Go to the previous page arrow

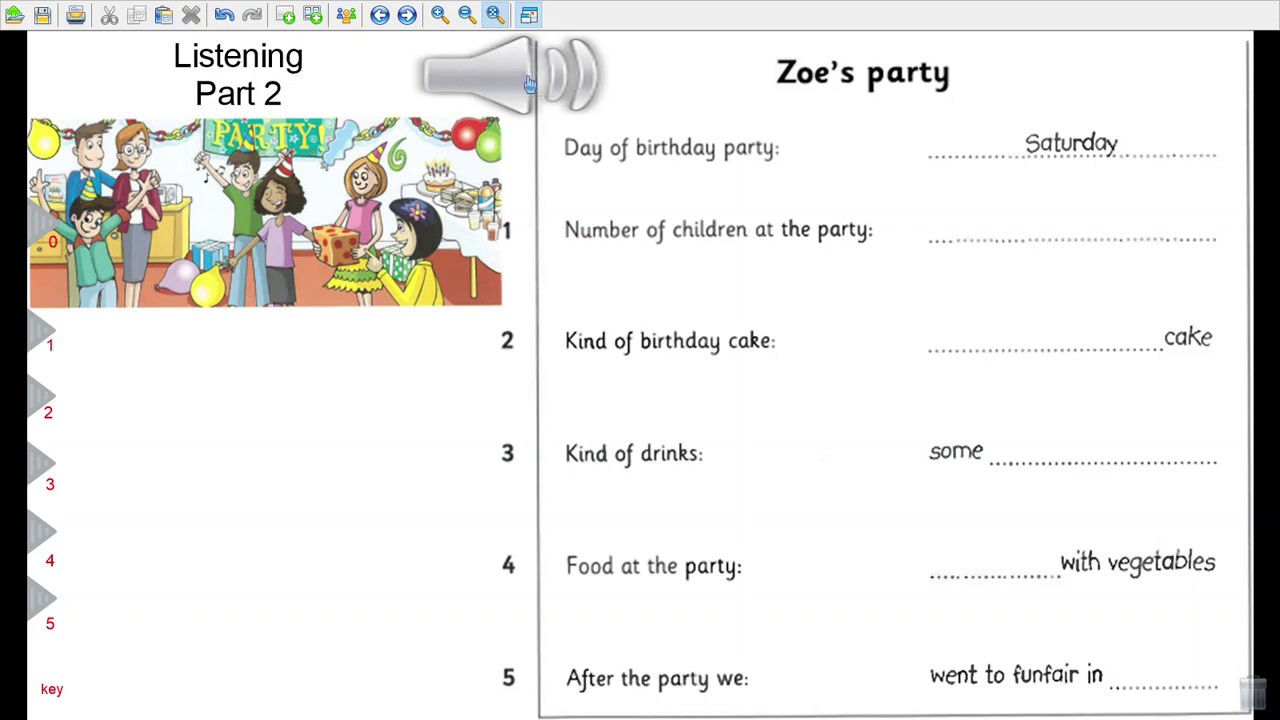coord(380,15)
